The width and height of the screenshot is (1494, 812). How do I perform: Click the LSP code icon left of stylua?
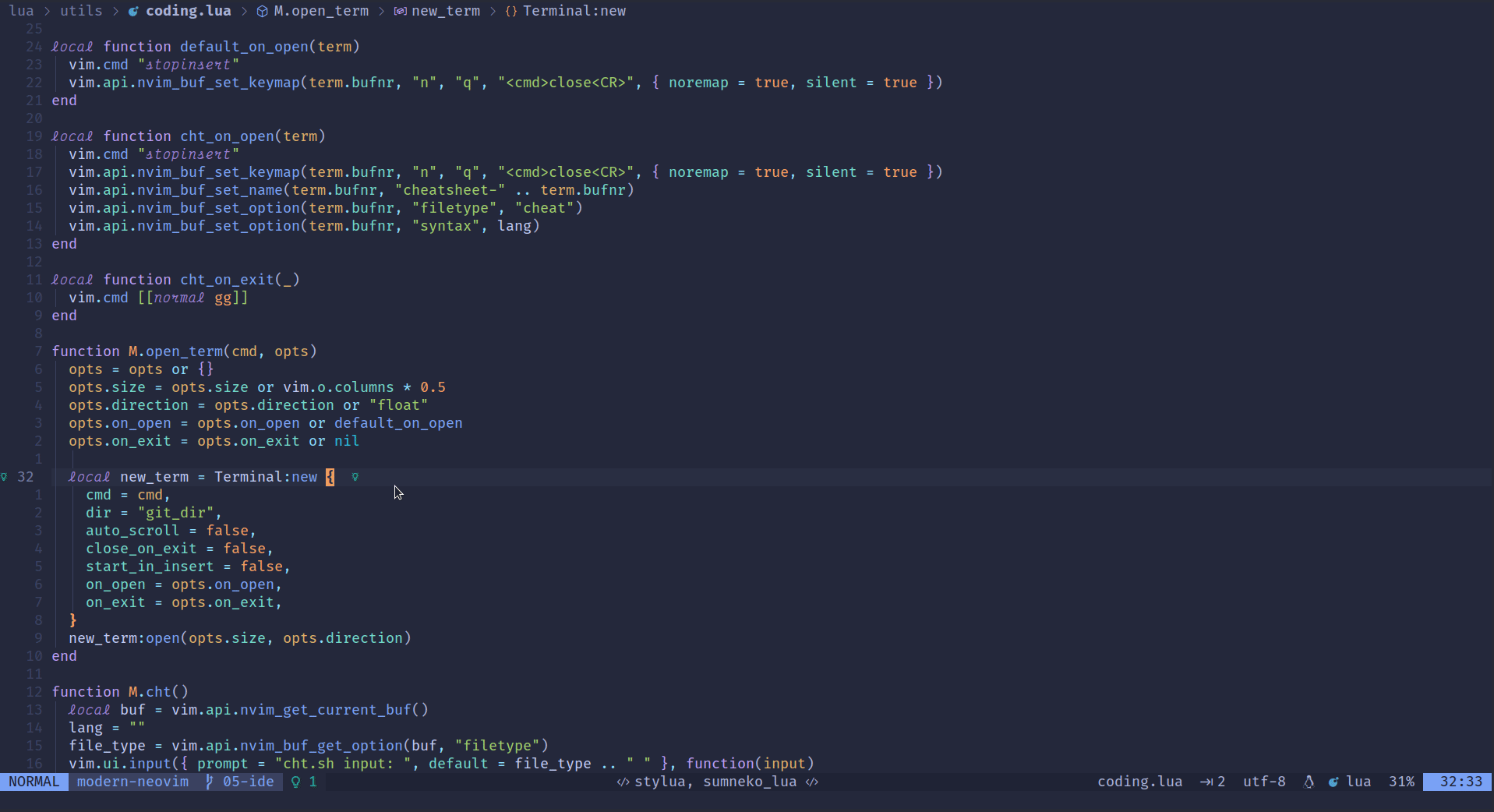point(623,782)
